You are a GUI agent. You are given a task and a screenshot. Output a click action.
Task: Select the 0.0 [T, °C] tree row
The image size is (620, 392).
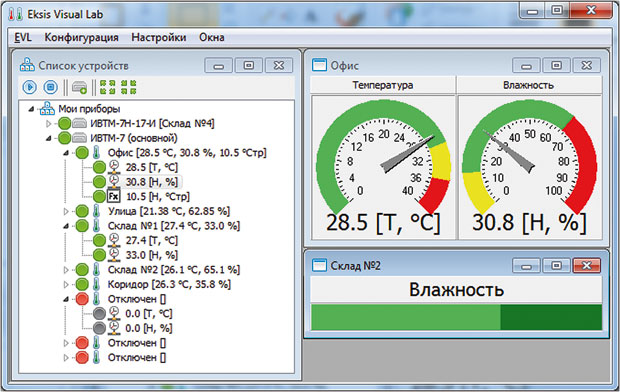click(x=149, y=314)
